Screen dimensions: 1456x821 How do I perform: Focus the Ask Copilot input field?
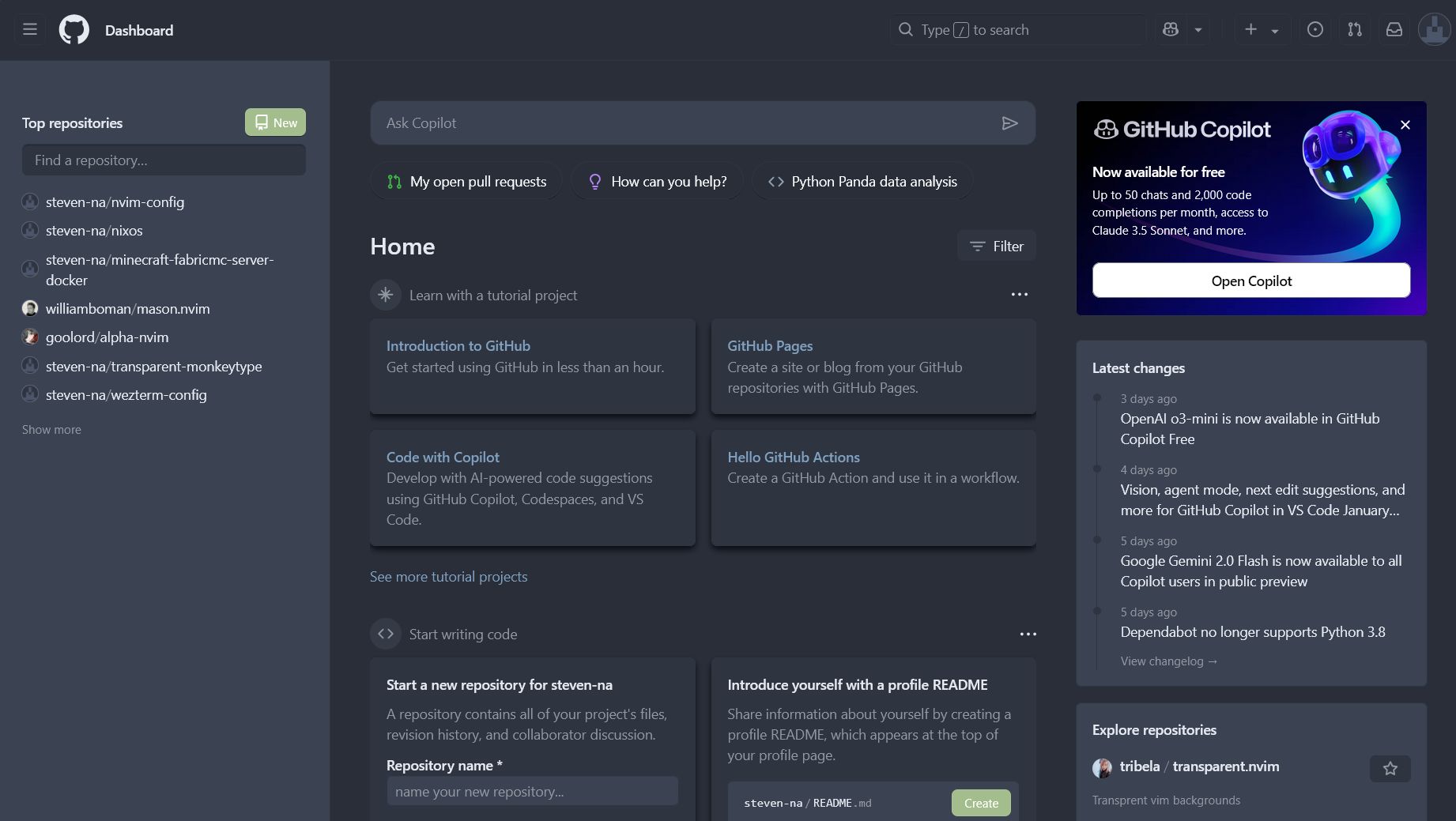point(688,123)
